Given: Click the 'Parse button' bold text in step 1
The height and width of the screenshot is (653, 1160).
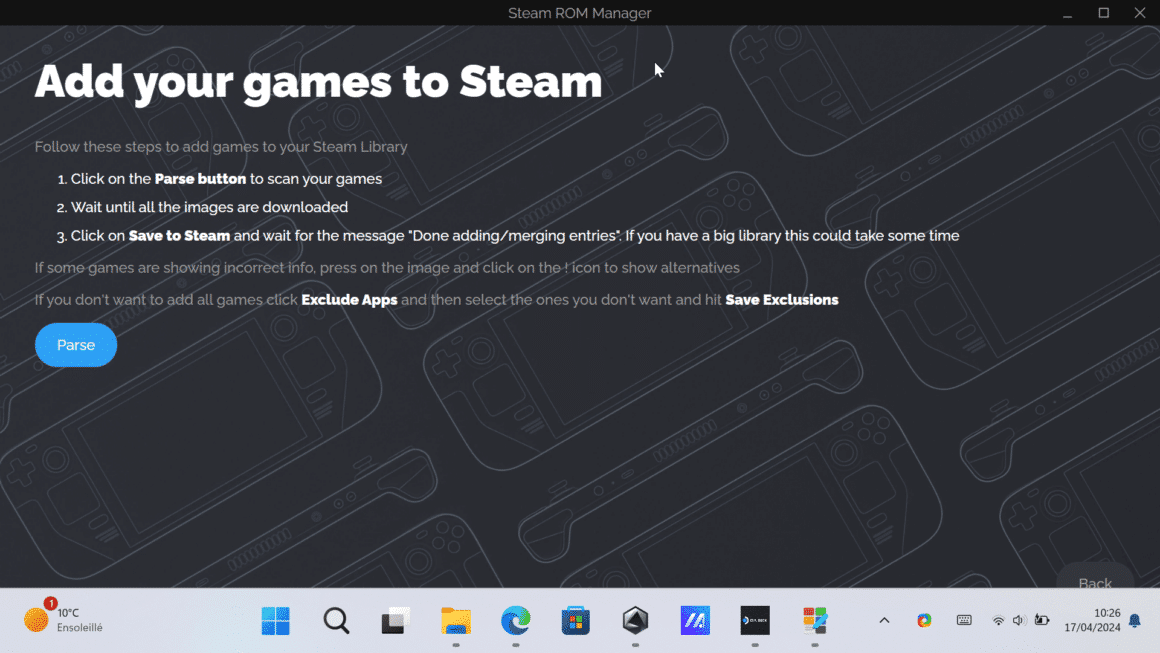Looking at the screenshot, I should 200,179.
